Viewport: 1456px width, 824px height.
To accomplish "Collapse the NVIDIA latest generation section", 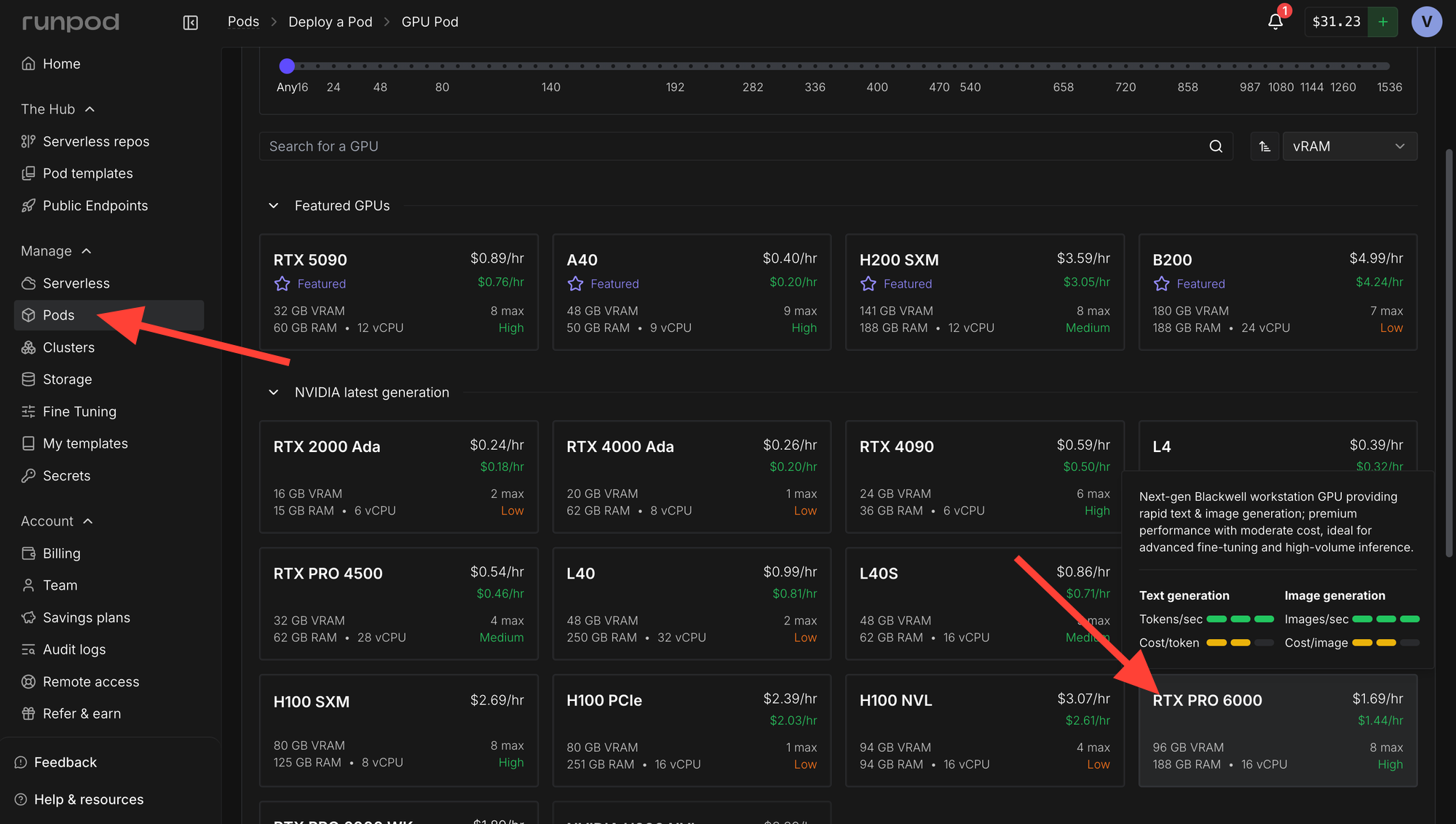I will (x=274, y=392).
